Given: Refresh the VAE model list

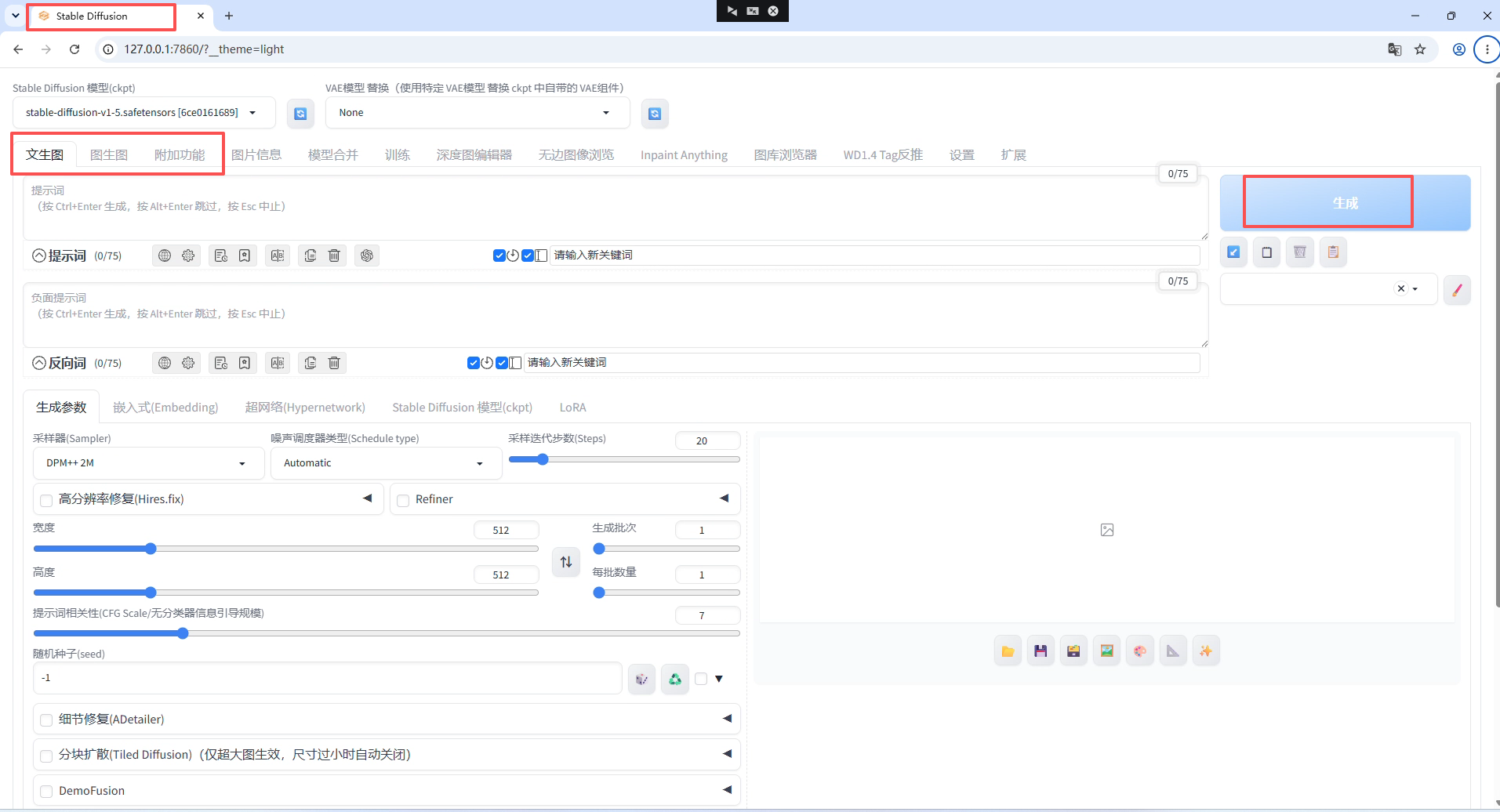Looking at the screenshot, I should coord(655,114).
